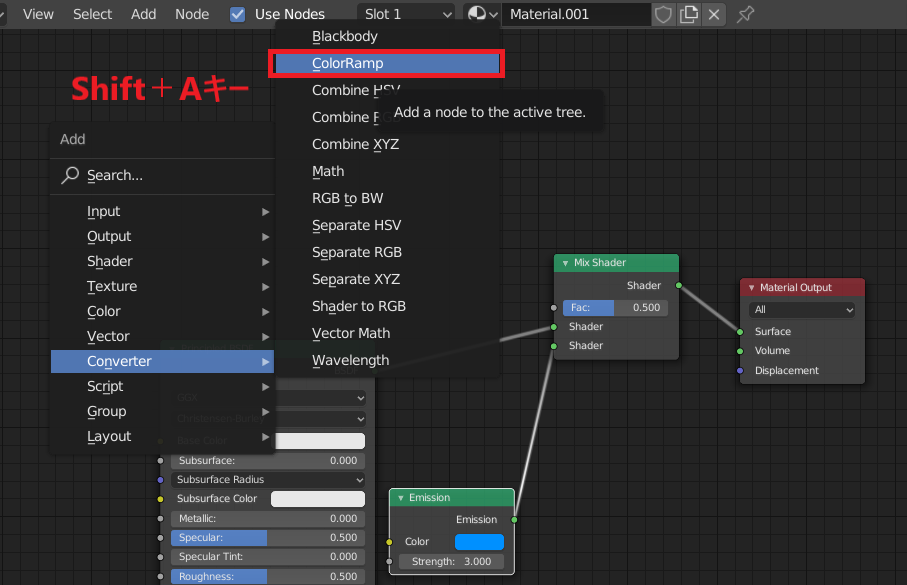
Task: Click Material Output Volume socket
Action: [740, 351]
